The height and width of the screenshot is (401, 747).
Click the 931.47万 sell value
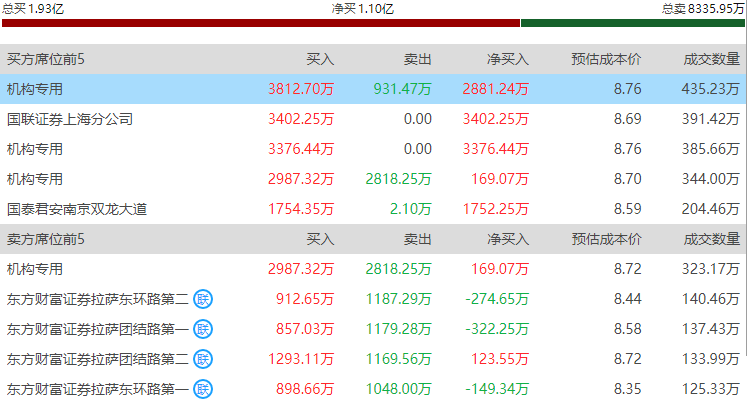click(403, 89)
